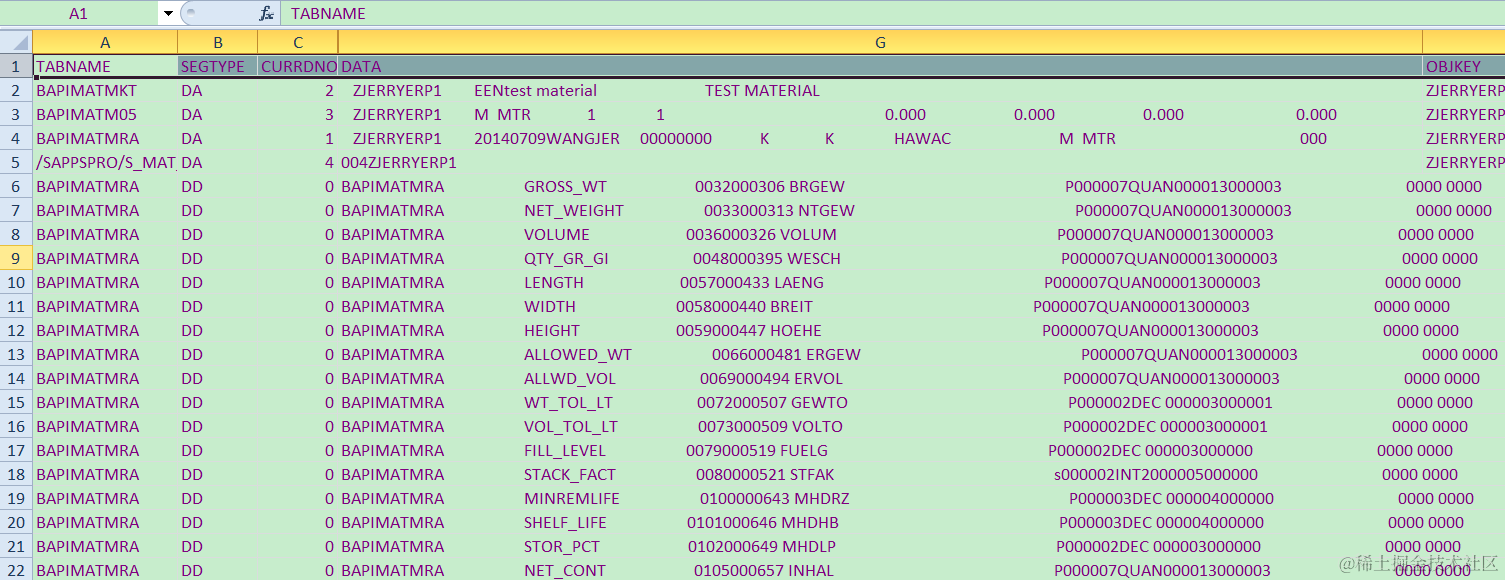Select column header G
Screen dimensions: 1505x580
880,43
